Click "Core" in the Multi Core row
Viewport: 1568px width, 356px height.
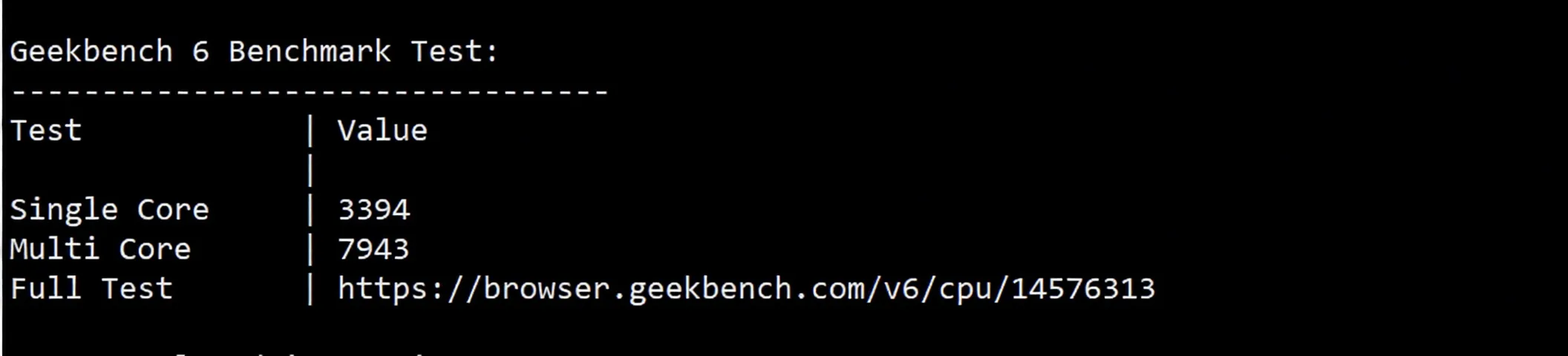tap(155, 249)
